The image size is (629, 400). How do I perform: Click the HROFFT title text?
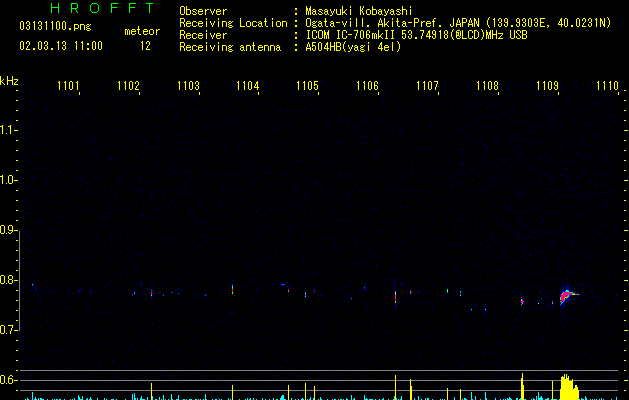click(102, 8)
